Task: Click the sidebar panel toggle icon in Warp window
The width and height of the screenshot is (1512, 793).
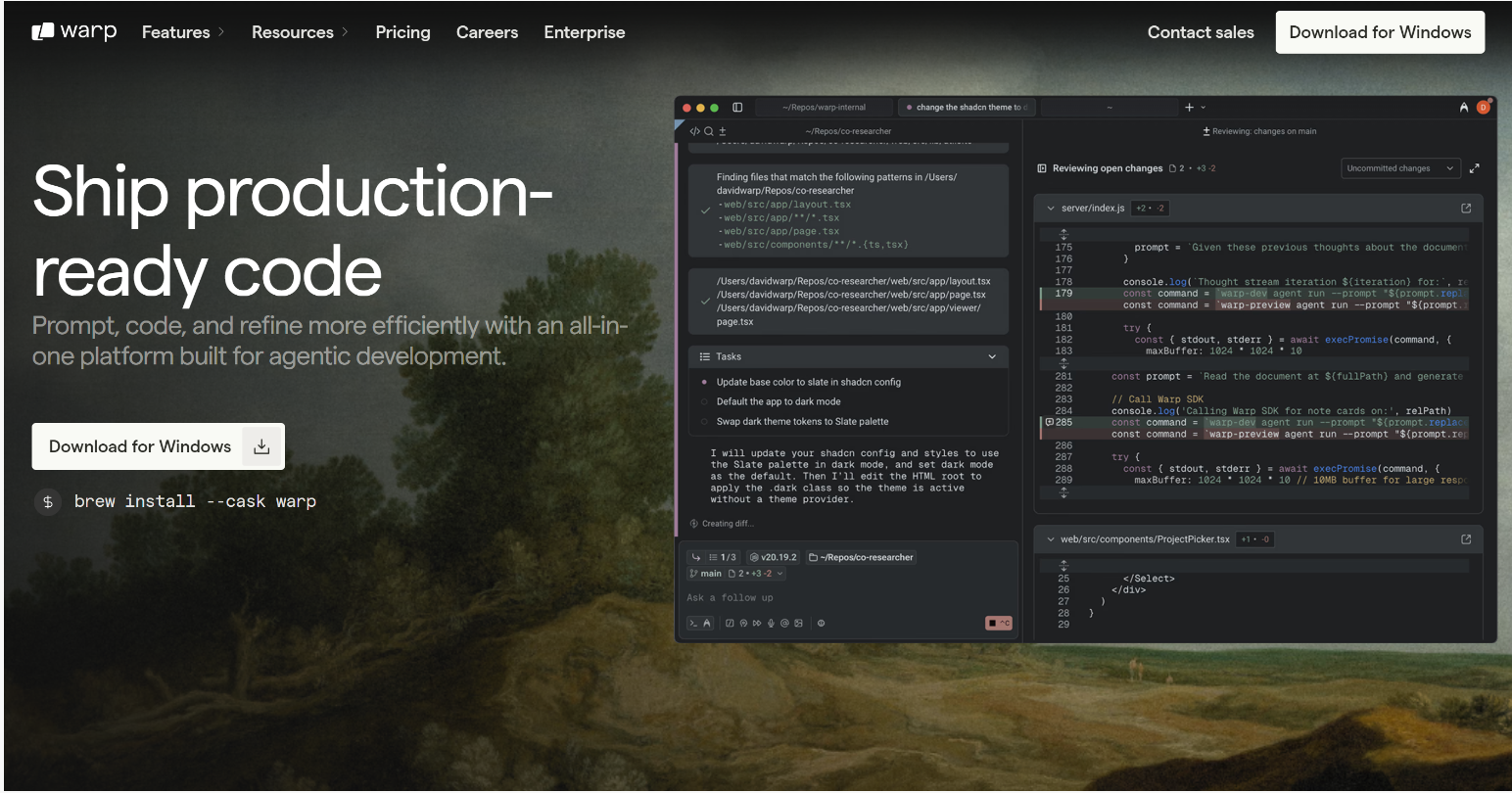Action: click(x=737, y=108)
